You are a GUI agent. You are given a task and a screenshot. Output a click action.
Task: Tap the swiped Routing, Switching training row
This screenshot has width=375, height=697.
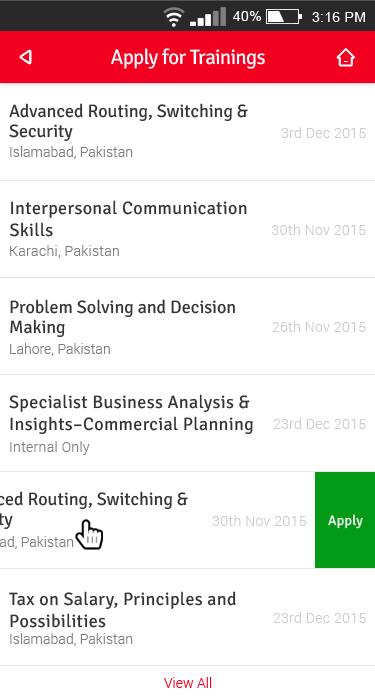(157, 520)
